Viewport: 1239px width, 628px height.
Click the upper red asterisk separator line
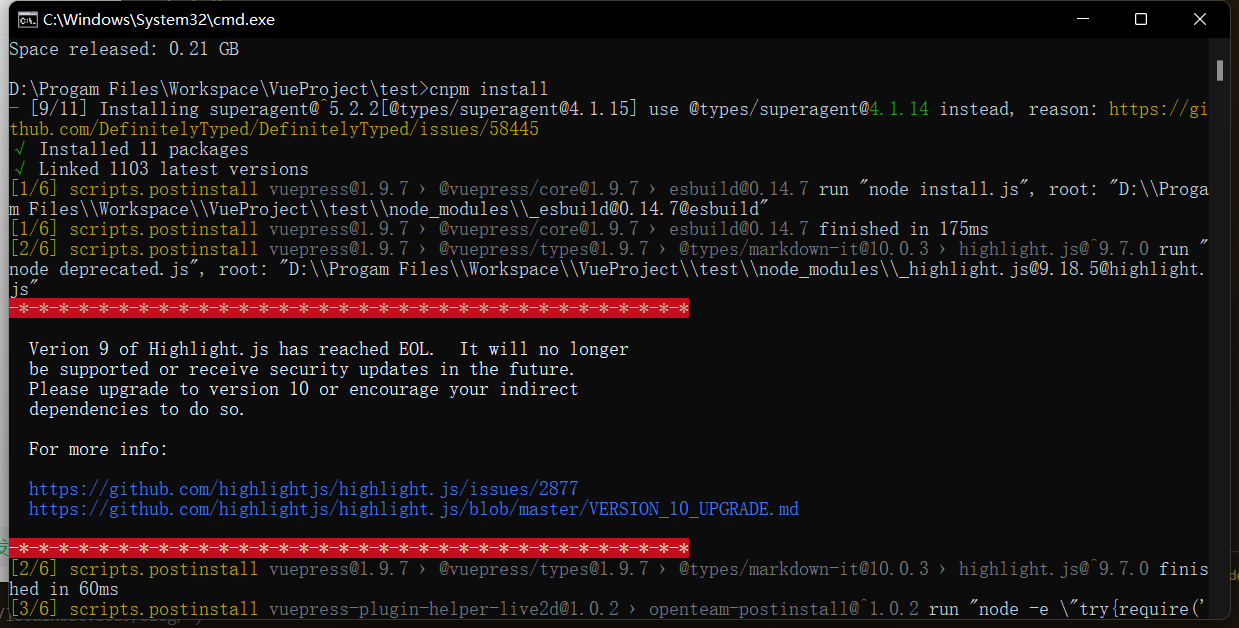(x=349, y=309)
